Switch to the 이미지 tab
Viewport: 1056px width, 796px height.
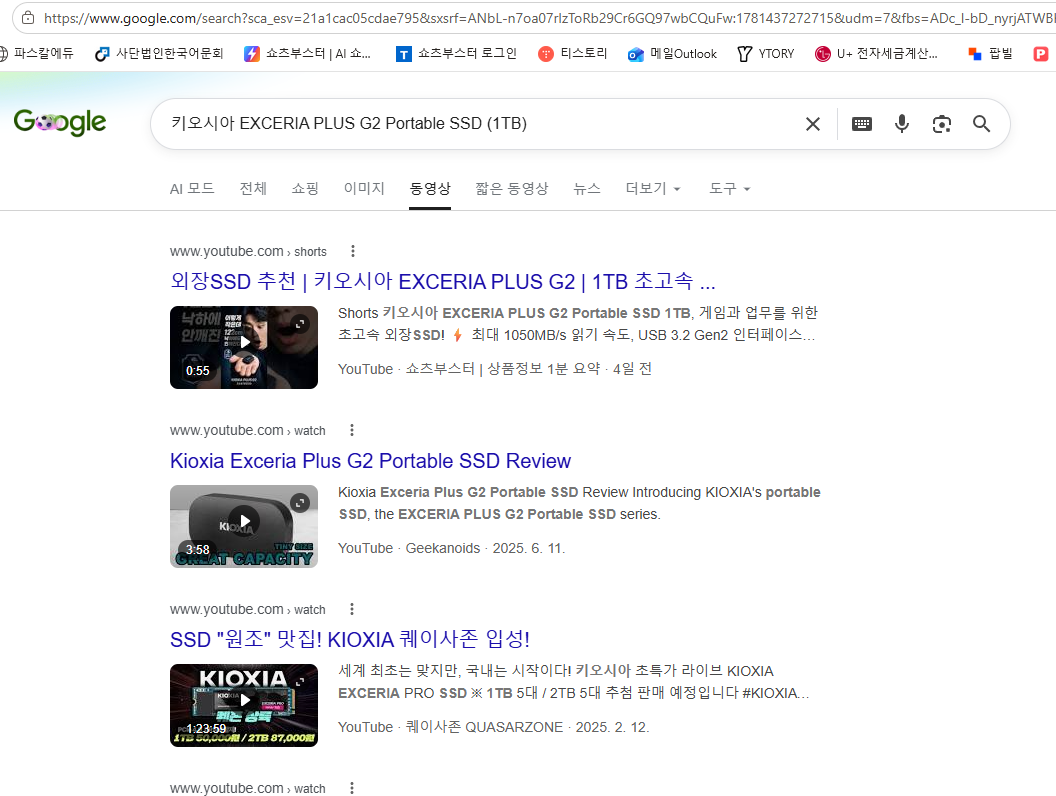364,189
